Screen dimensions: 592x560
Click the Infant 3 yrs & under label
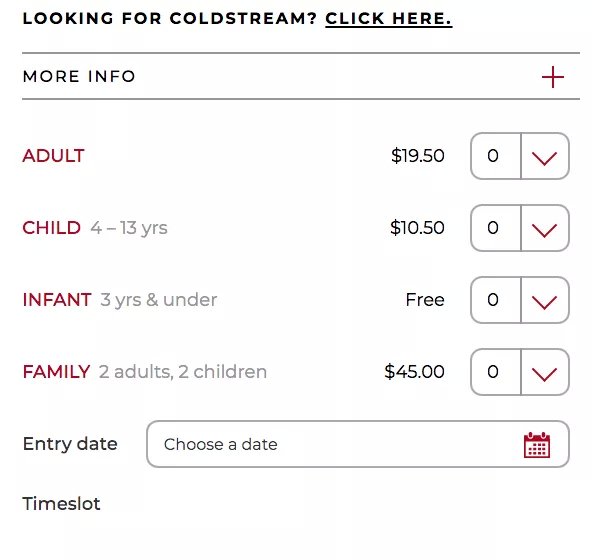[120, 300]
